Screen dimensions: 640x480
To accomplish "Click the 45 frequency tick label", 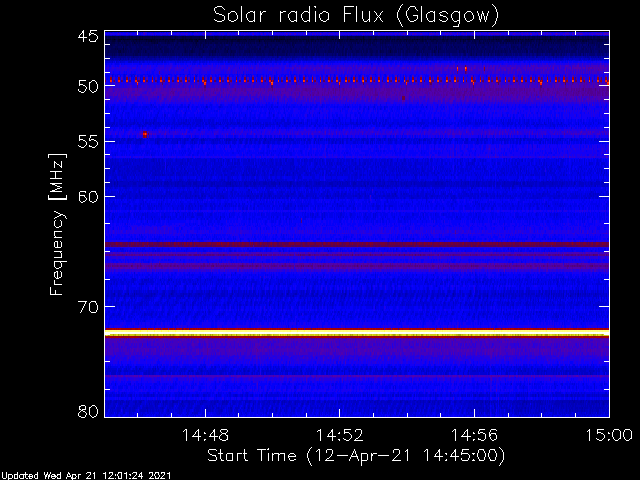I will [88, 37].
